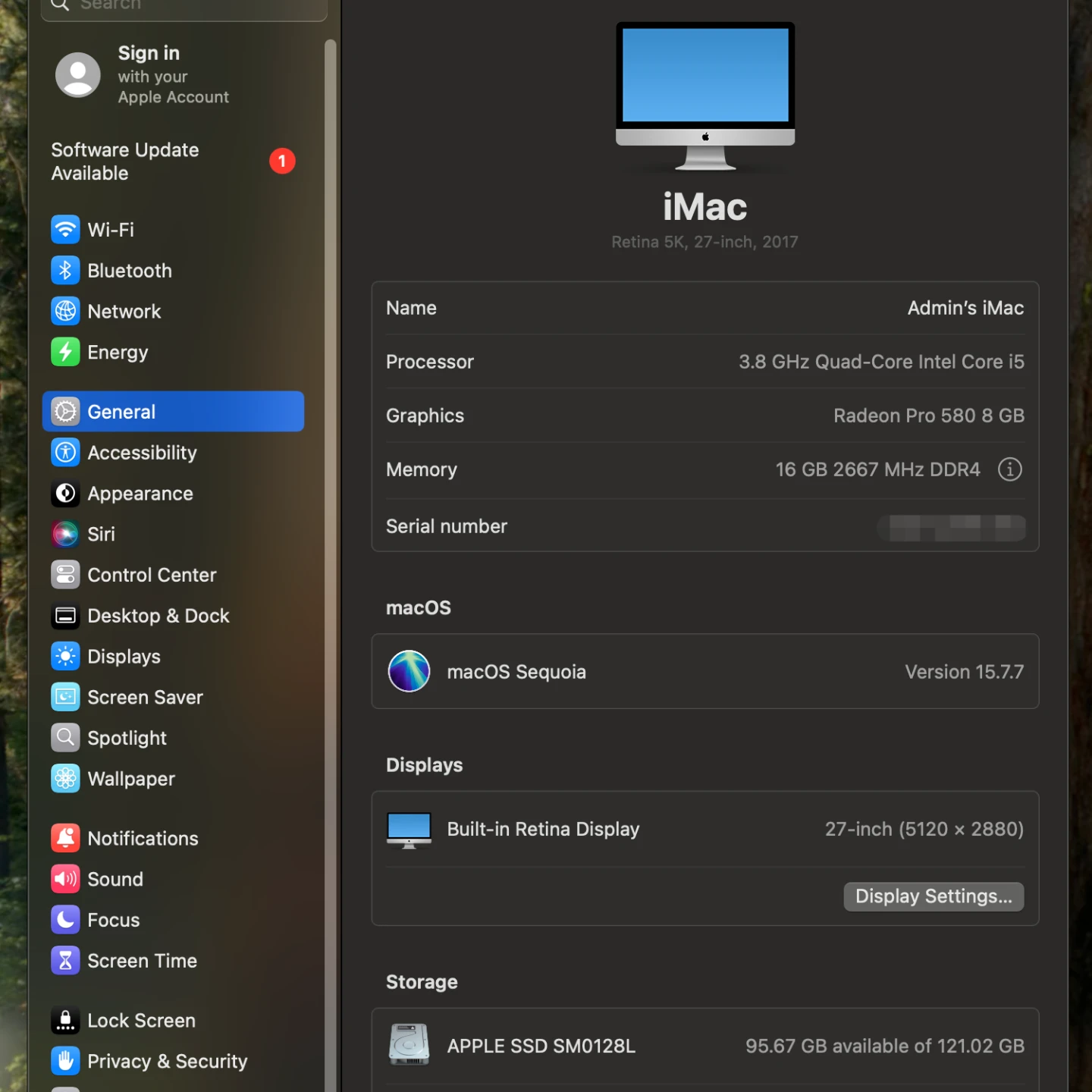Select Focus label in sidebar
The image size is (1092, 1092).
click(114, 920)
